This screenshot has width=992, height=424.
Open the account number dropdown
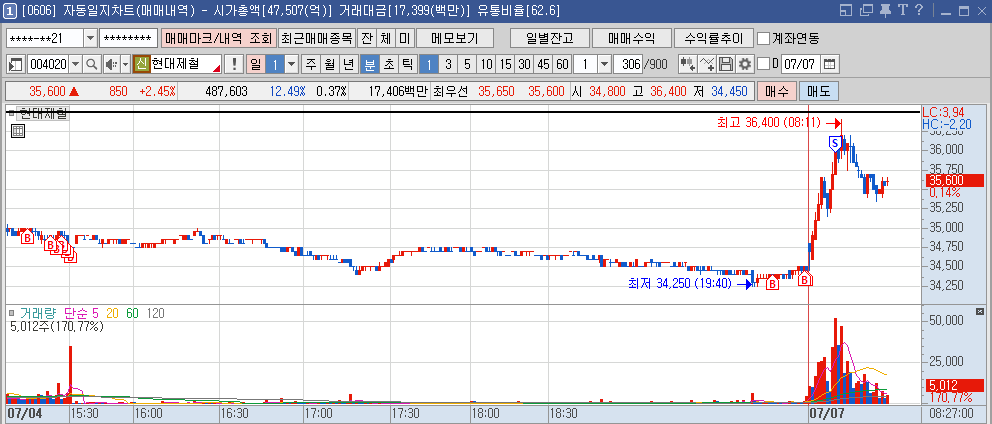point(90,38)
